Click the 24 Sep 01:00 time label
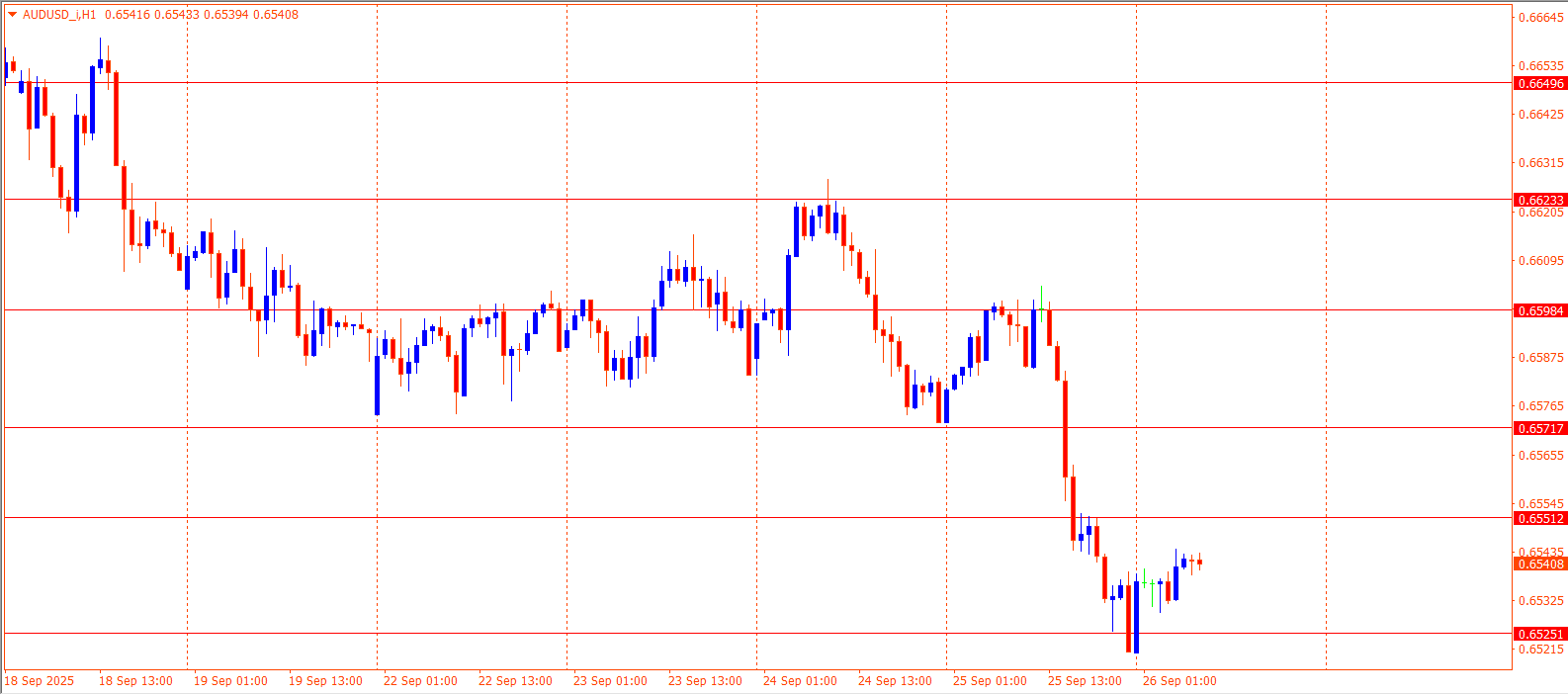 click(800, 681)
